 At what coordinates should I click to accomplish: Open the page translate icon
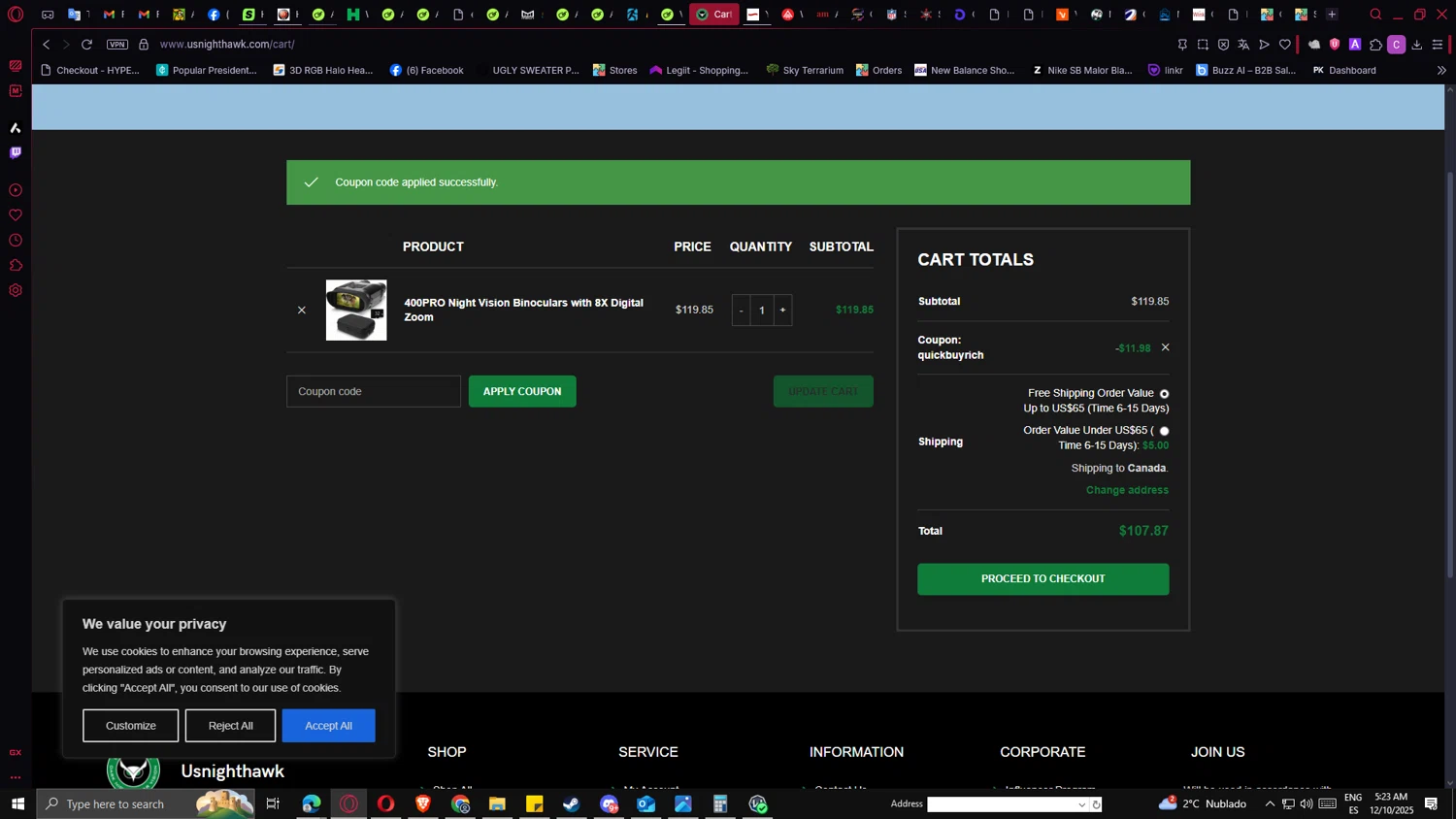point(1243,45)
